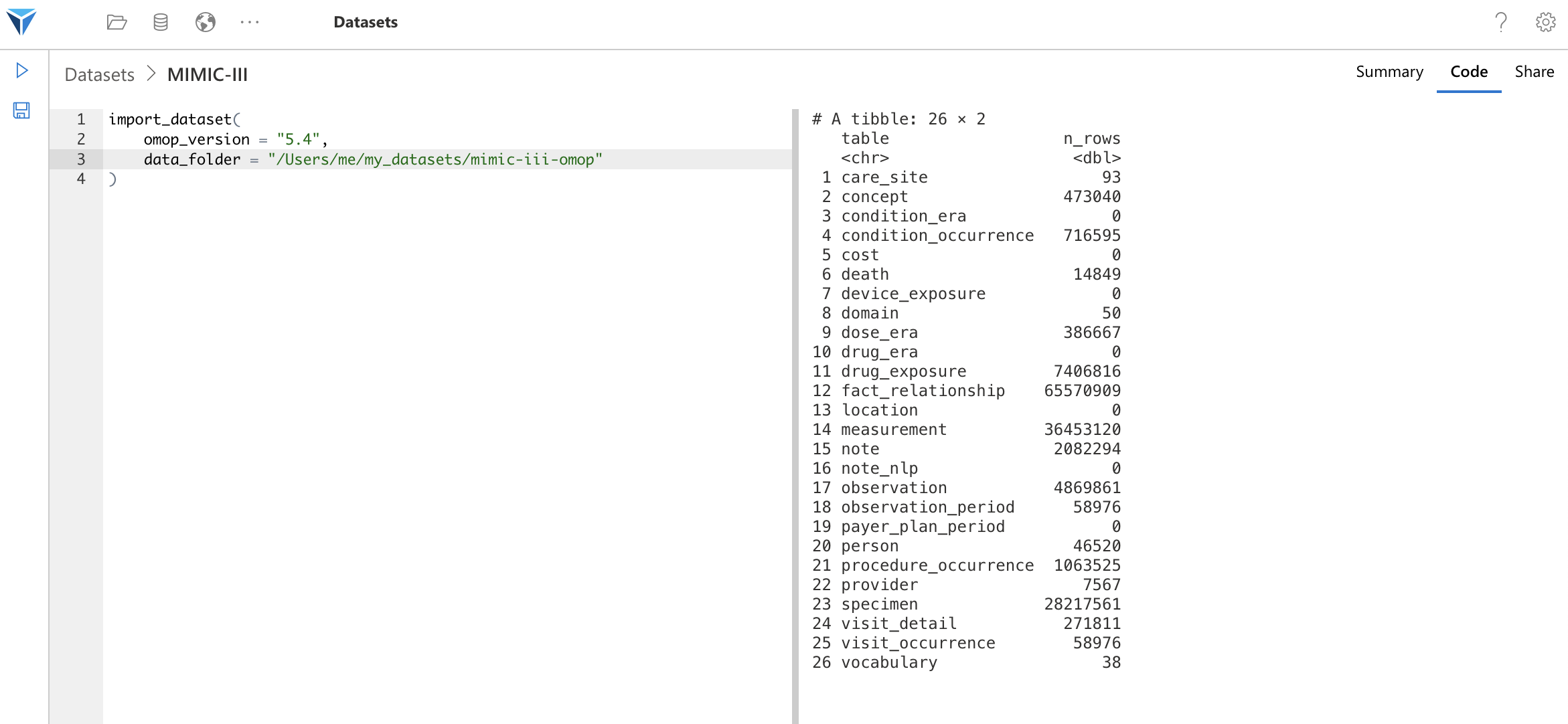Save code with the floppy disk icon
The width and height of the screenshot is (1568, 724).
tap(21, 110)
